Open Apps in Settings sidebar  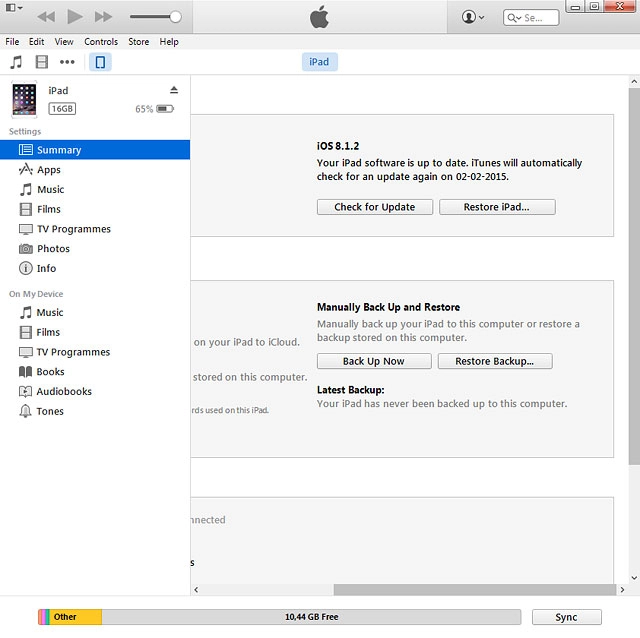pyautogui.click(x=95, y=169)
